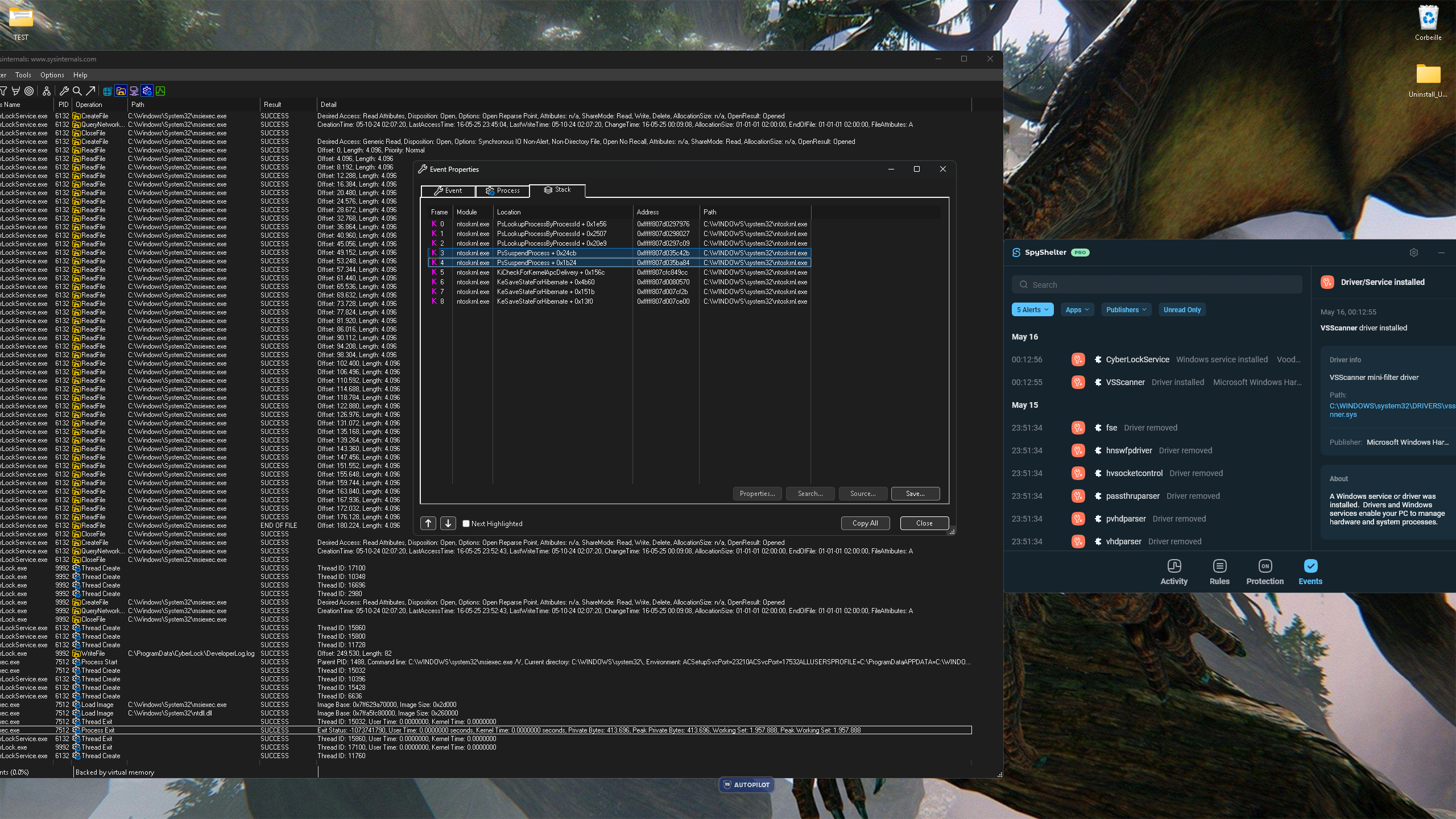
Task: Click the Location column header in stack list
Action: pyautogui.click(x=563, y=212)
